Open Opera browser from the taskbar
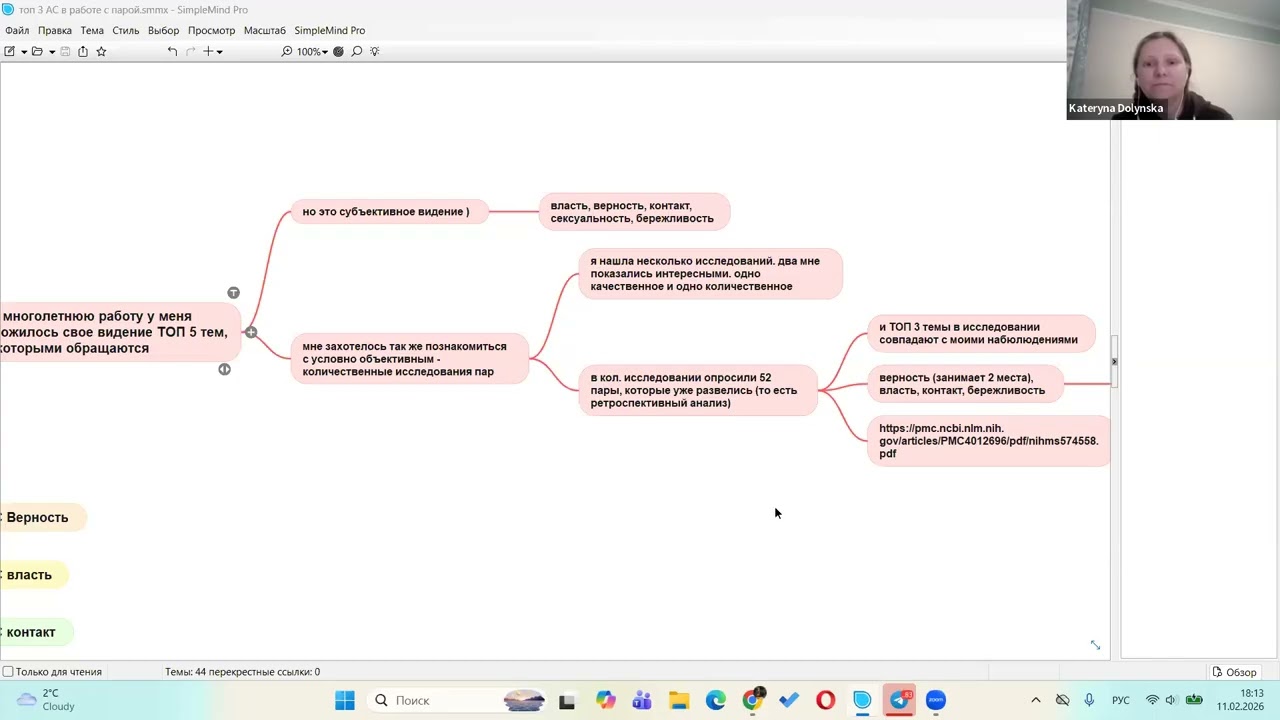This screenshot has width=1280, height=720. tap(826, 700)
